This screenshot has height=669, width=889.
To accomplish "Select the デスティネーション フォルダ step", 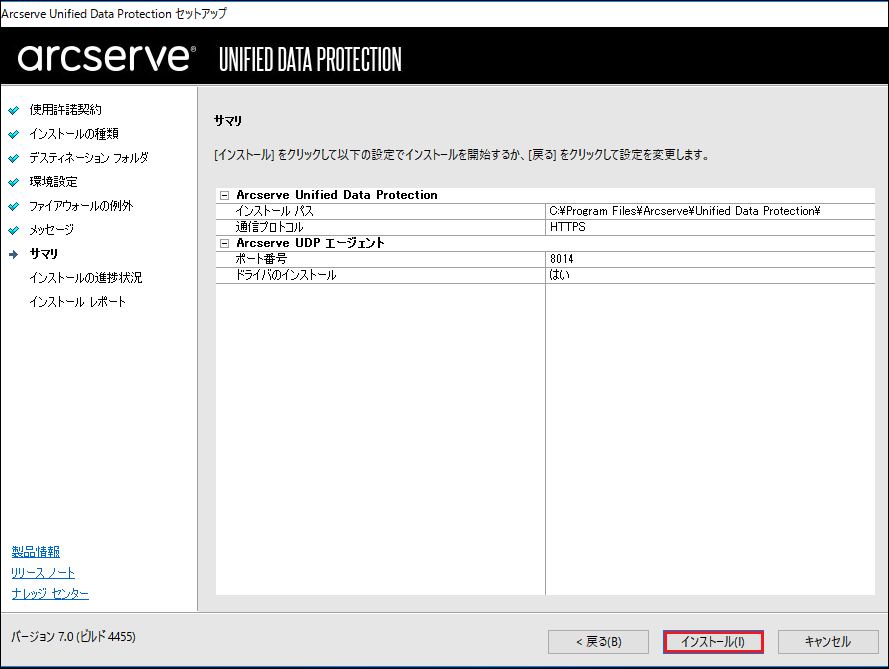I will 88,158.
